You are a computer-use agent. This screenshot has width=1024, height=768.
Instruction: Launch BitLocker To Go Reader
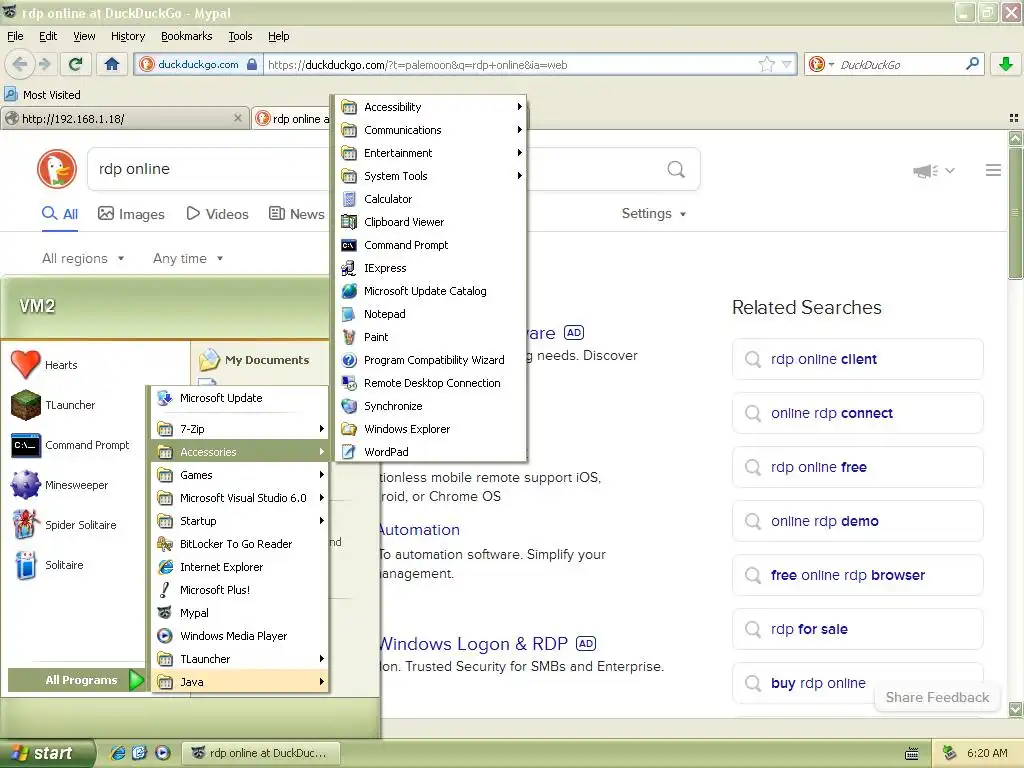pyautogui.click(x=240, y=543)
